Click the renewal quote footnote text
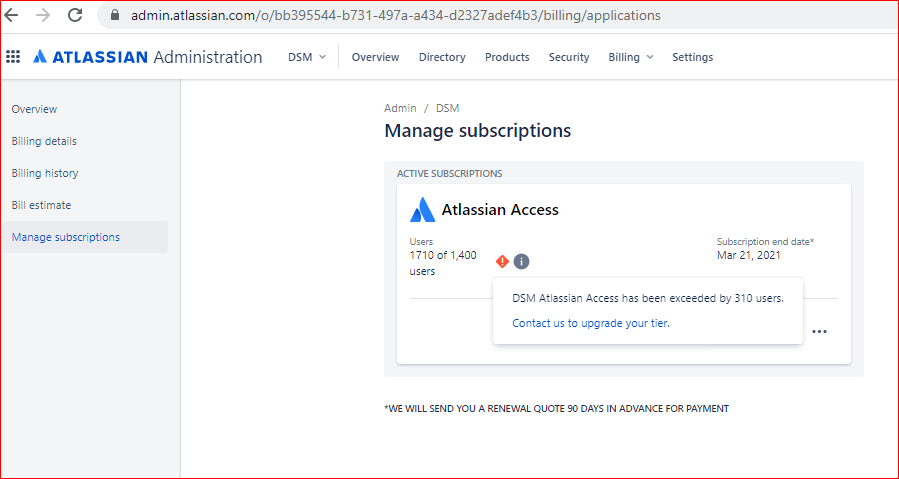This screenshot has height=479, width=899. coord(557,408)
